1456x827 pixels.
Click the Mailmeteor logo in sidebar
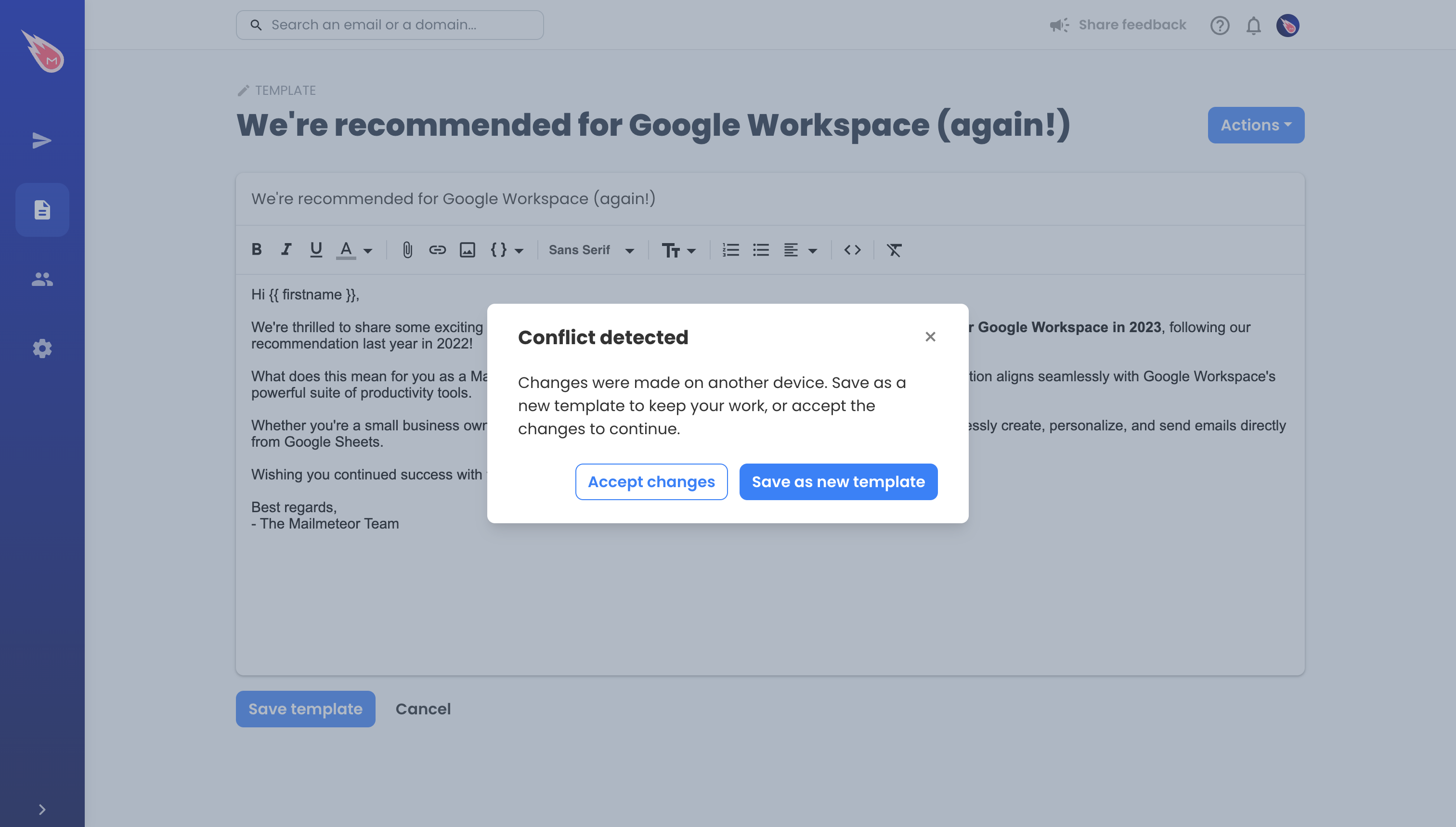coord(42,51)
